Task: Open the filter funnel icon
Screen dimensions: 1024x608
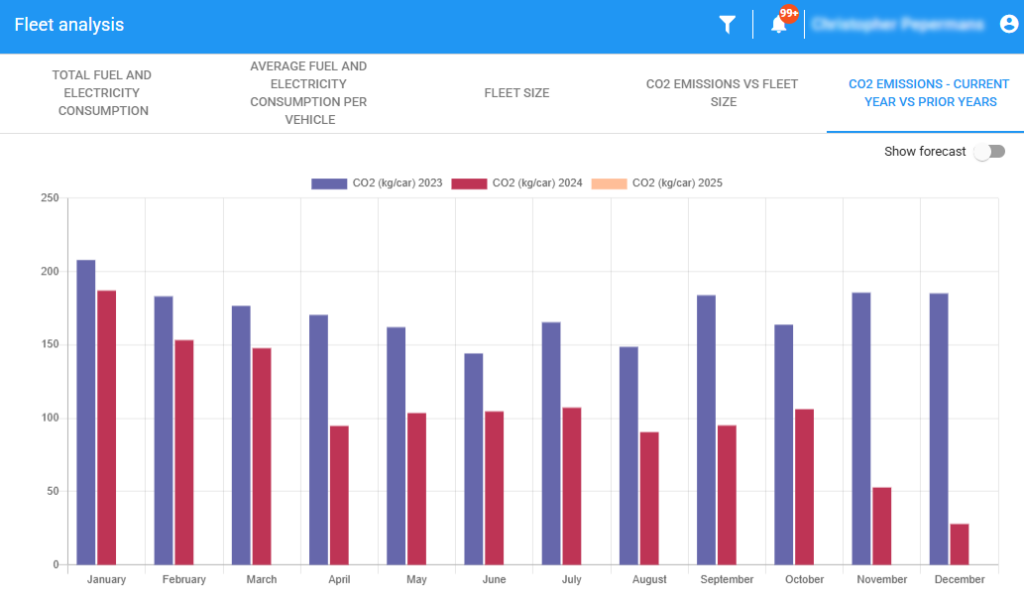Action: coord(727,25)
